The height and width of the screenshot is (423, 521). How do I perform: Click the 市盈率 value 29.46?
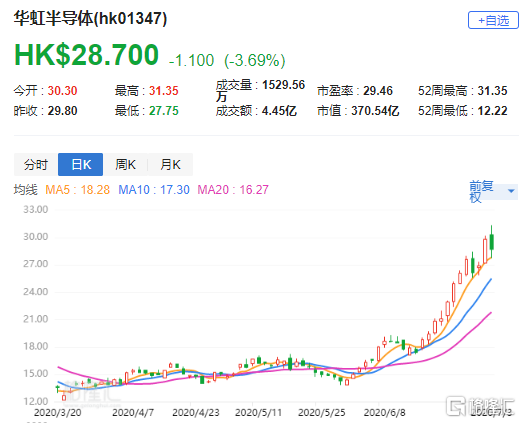[x=378, y=91]
